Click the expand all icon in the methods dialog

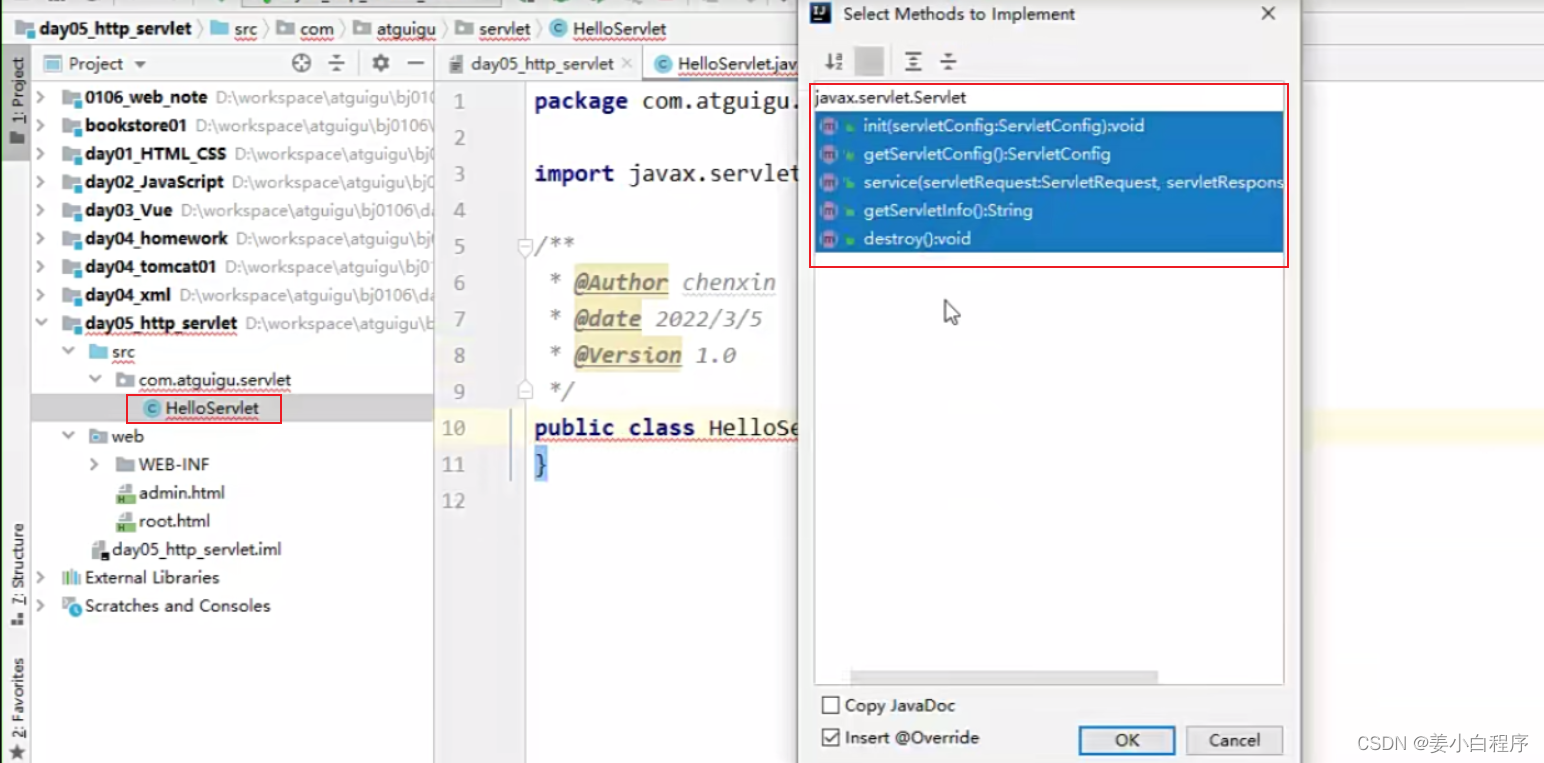912,61
